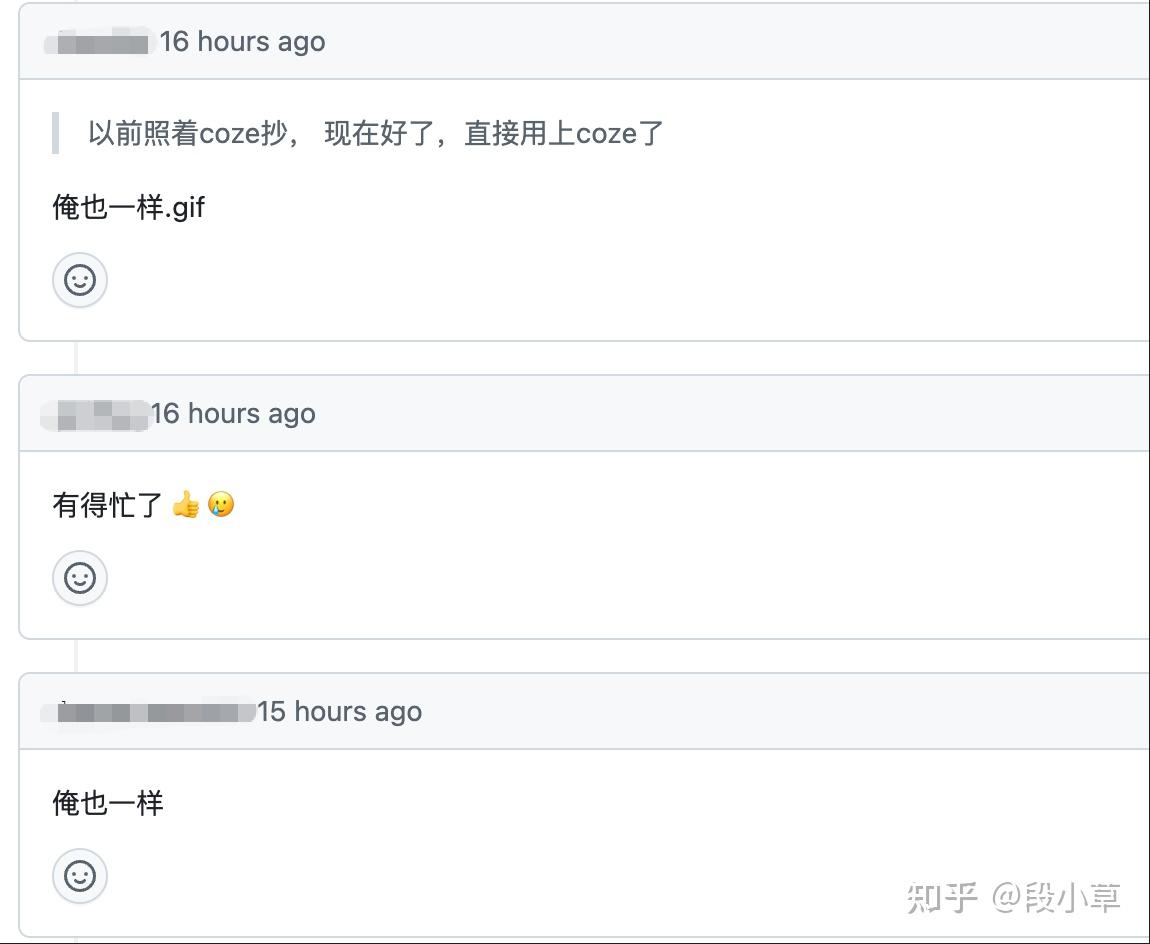Click the thumbs-up emoji after 有得忙了
This screenshot has width=1150, height=944.
click(186, 505)
